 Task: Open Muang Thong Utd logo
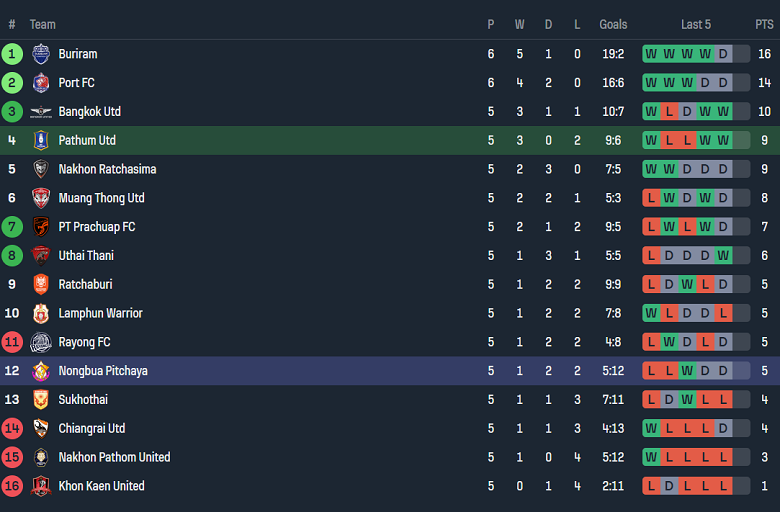[x=40, y=198]
